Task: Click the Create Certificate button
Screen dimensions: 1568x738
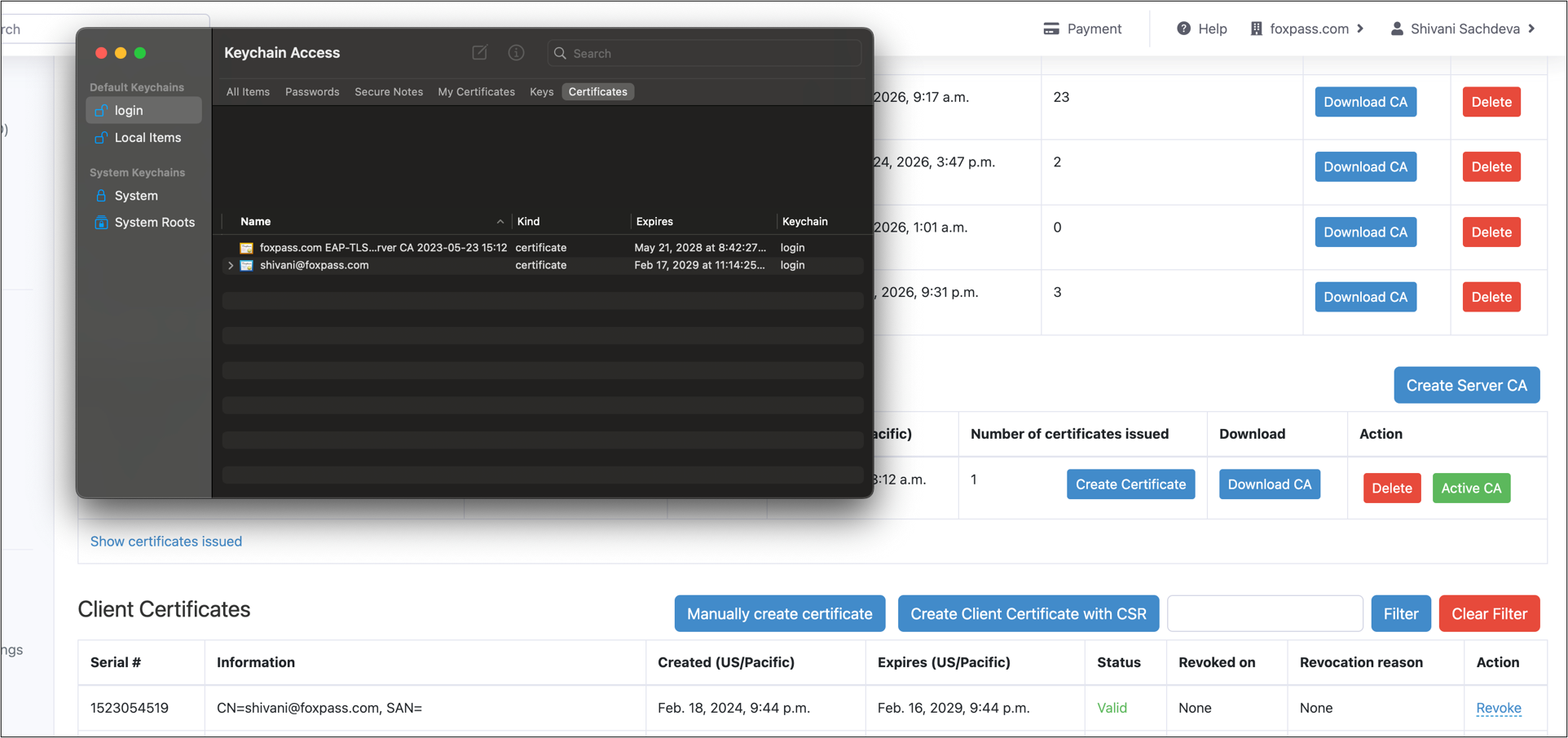Action: coord(1130,484)
